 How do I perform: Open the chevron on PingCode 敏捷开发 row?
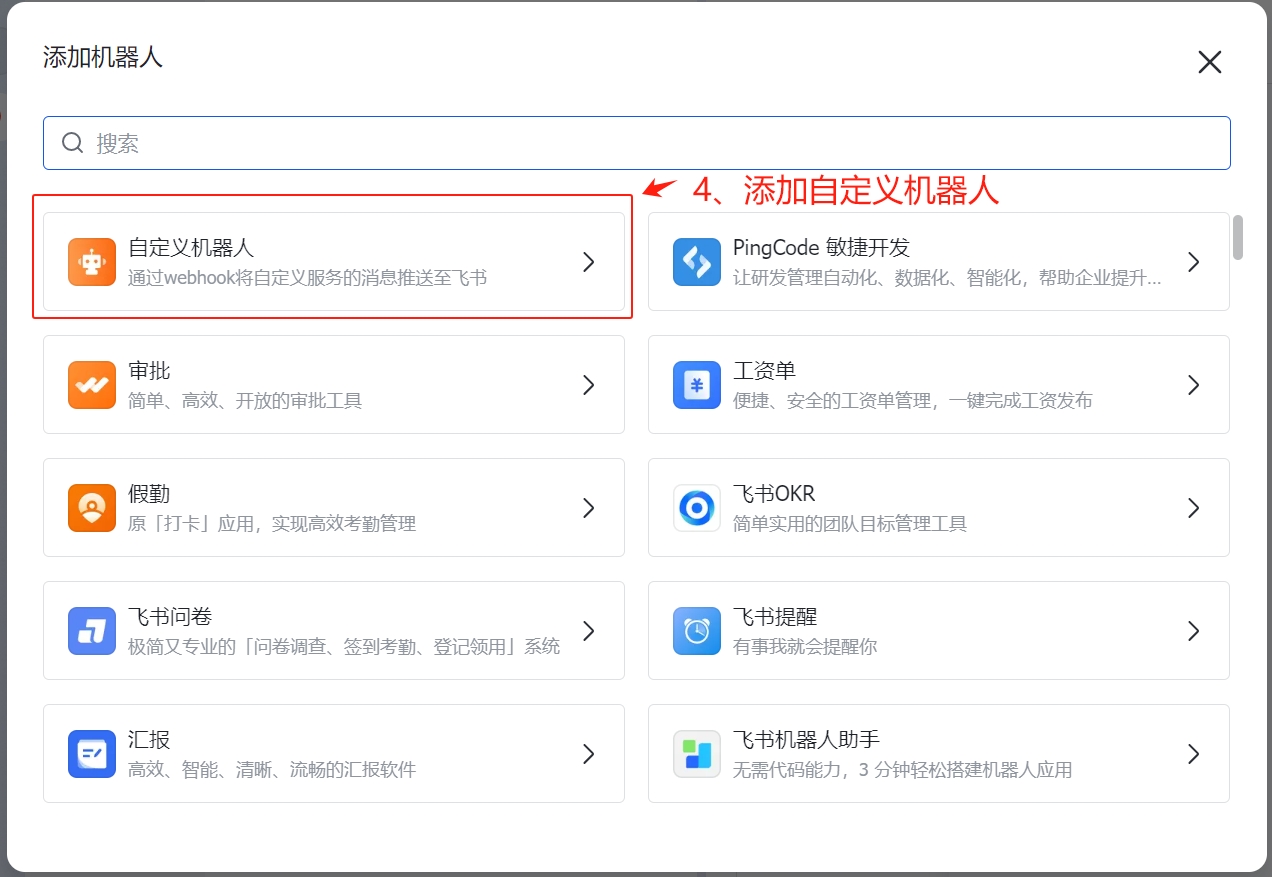tap(1193, 262)
